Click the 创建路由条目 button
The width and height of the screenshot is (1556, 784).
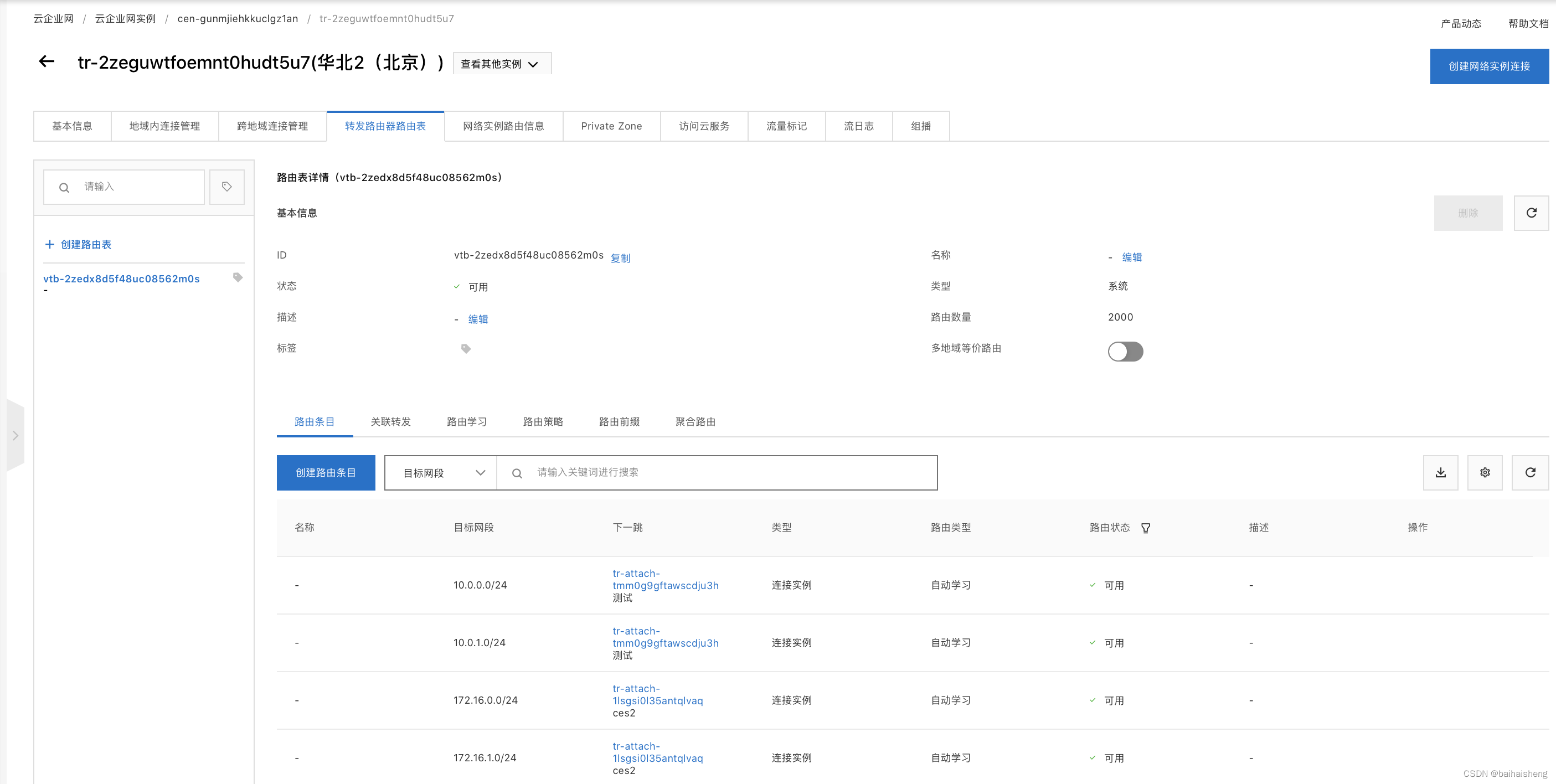coord(326,472)
